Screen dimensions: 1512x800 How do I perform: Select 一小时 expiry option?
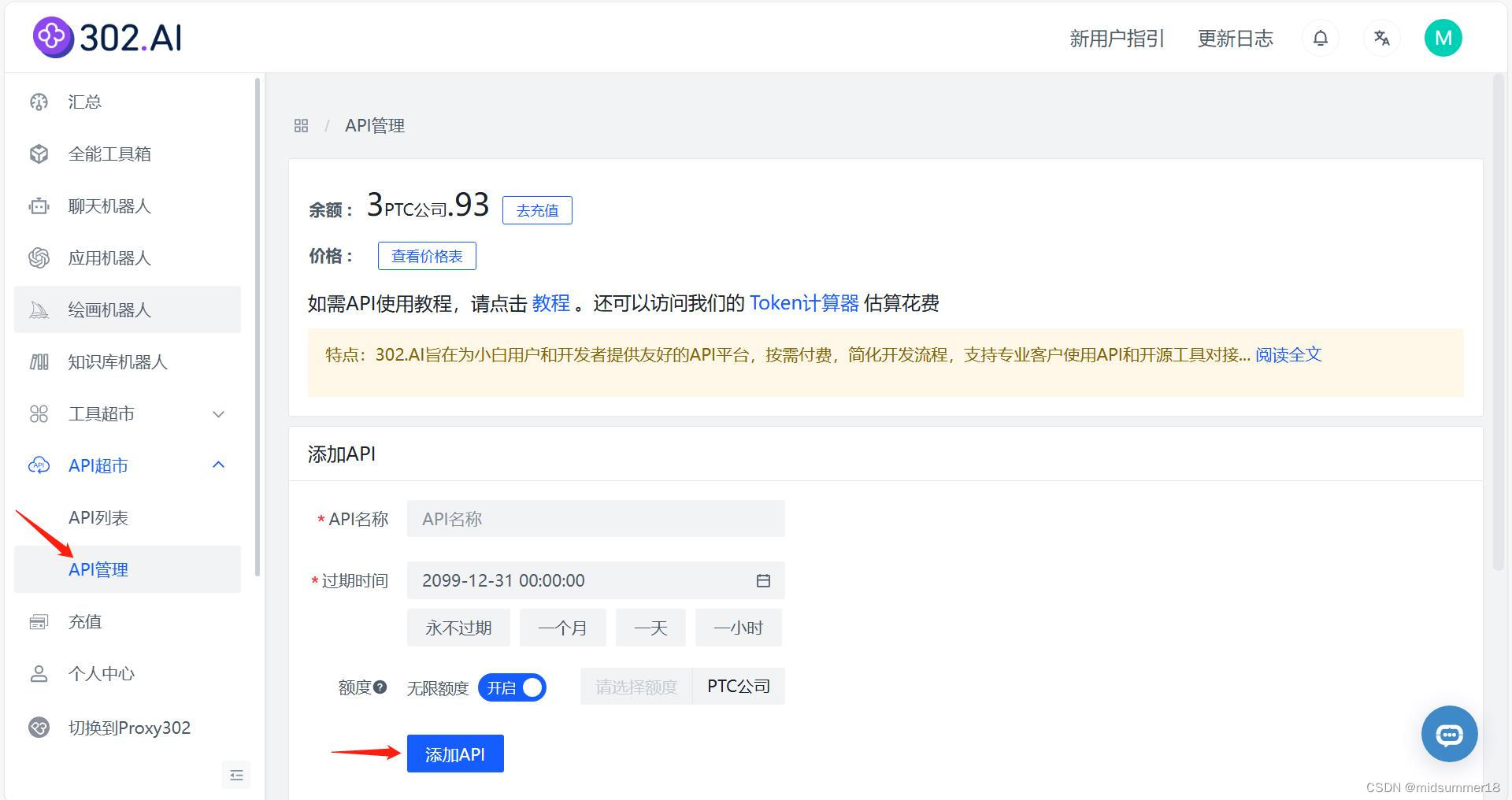tap(739, 628)
